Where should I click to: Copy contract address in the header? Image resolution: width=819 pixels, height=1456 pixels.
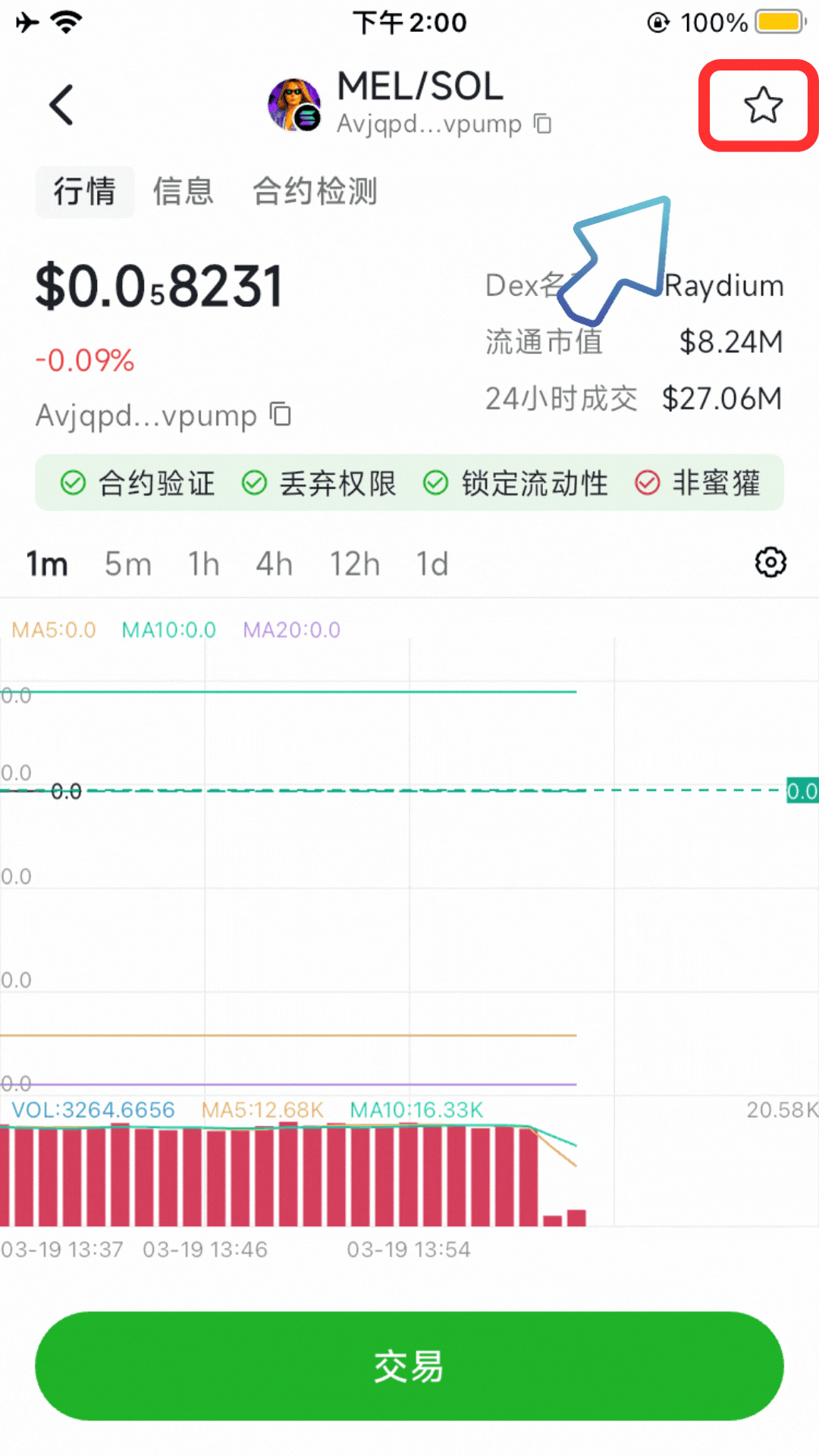pyautogui.click(x=542, y=123)
